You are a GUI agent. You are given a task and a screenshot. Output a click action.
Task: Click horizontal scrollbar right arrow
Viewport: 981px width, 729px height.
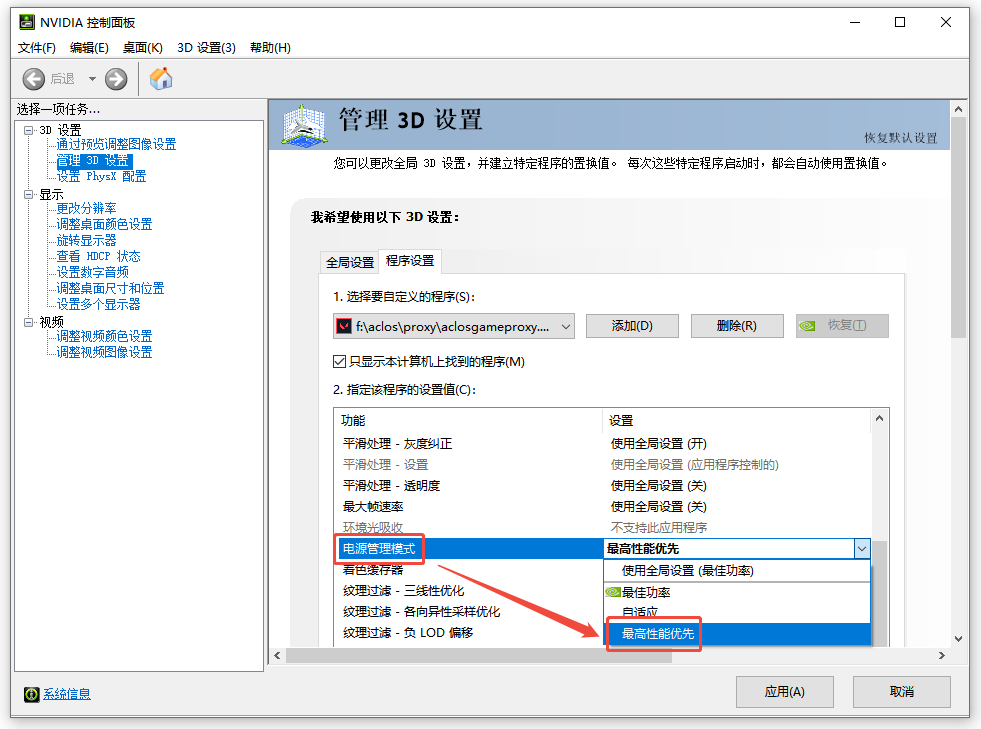click(942, 655)
